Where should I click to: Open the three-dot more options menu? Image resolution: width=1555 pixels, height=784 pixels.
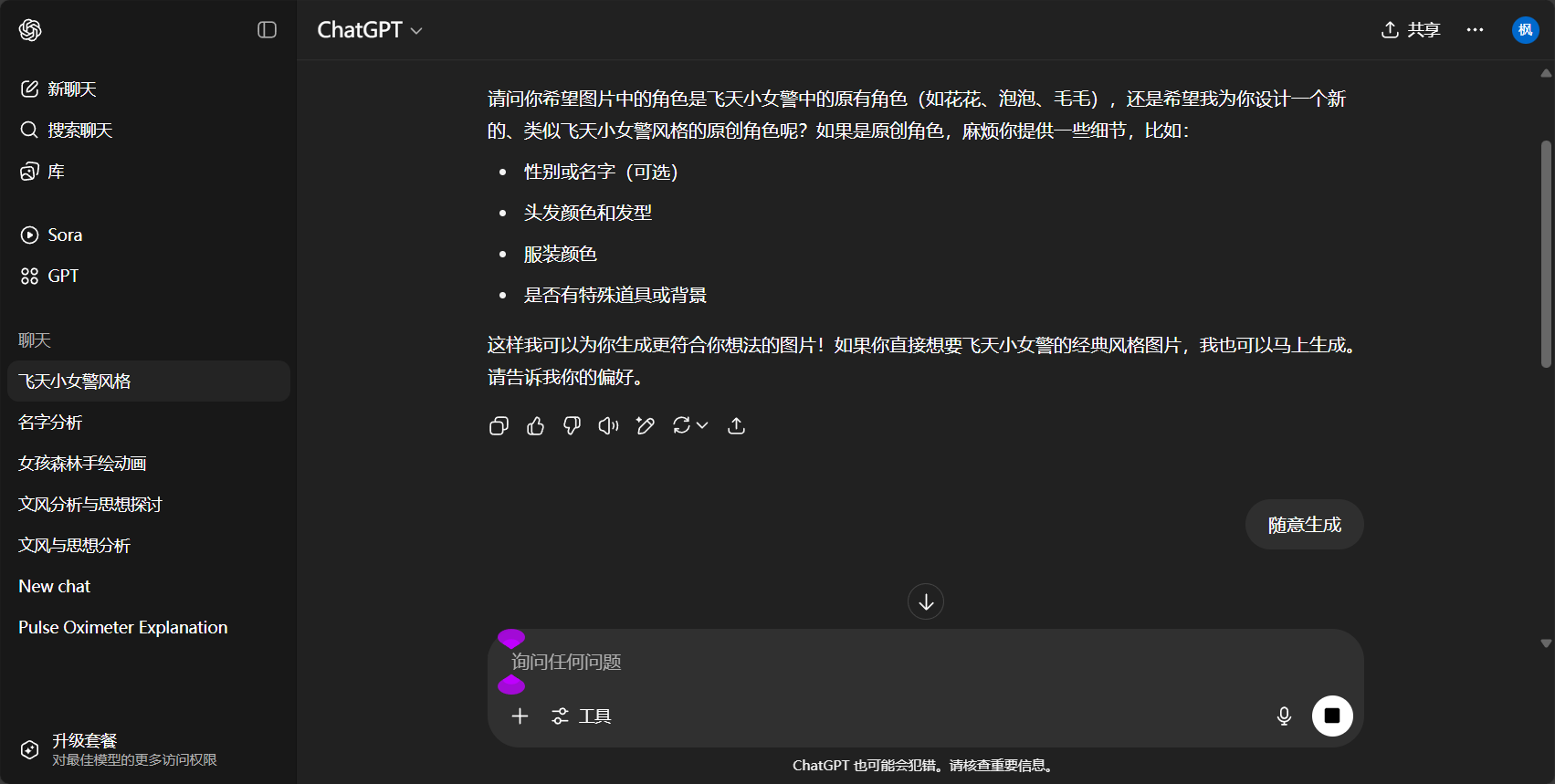[x=1475, y=30]
